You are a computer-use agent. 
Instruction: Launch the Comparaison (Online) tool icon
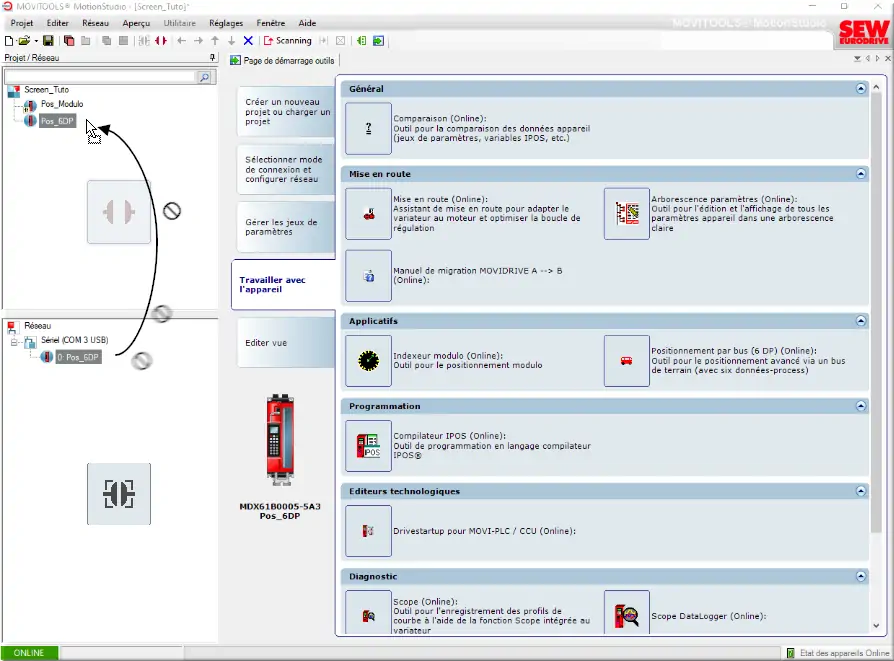pos(368,128)
